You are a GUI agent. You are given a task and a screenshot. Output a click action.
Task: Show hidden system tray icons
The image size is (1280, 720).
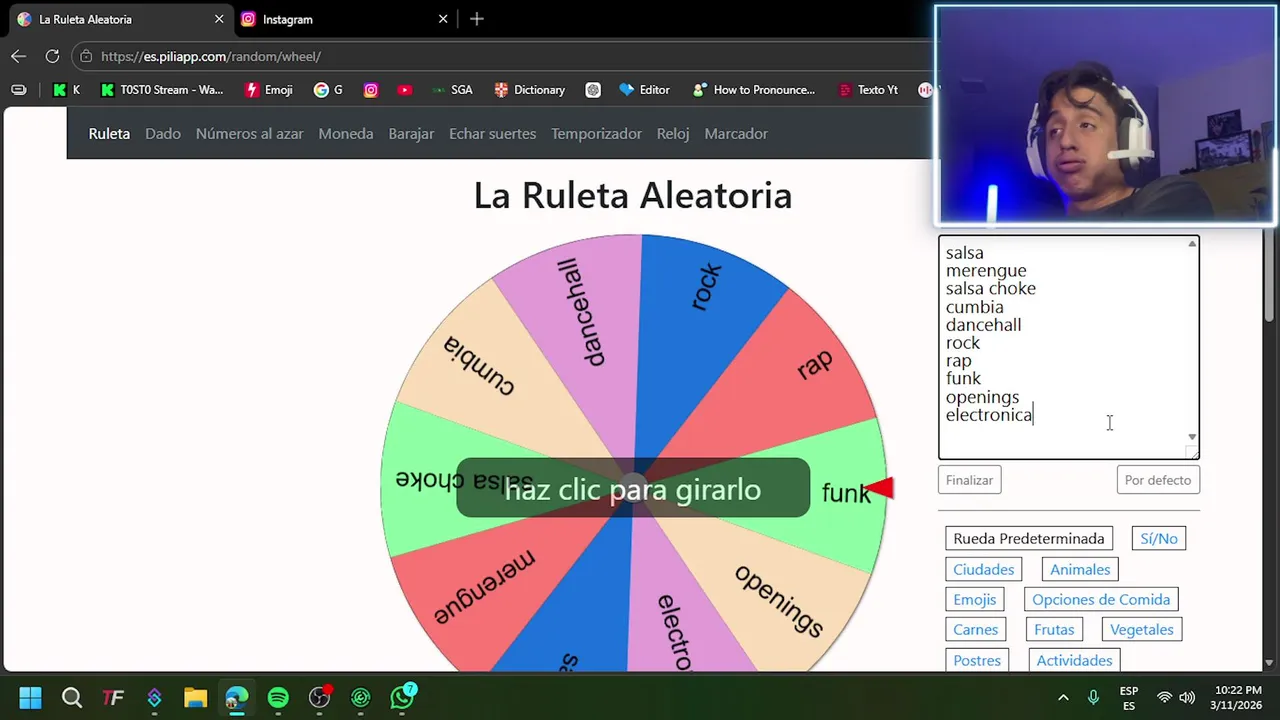pos(1063,697)
